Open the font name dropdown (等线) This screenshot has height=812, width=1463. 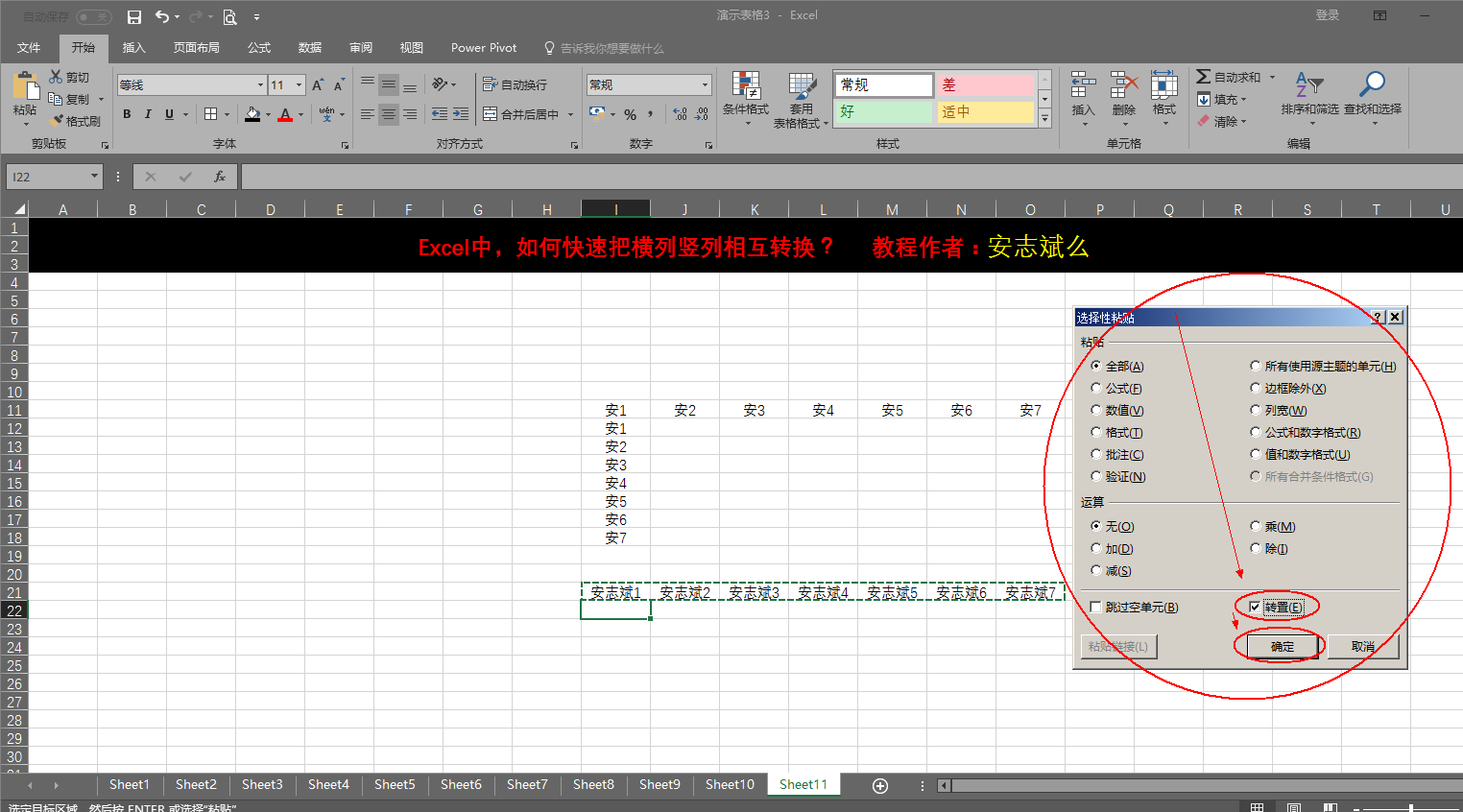(260, 85)
